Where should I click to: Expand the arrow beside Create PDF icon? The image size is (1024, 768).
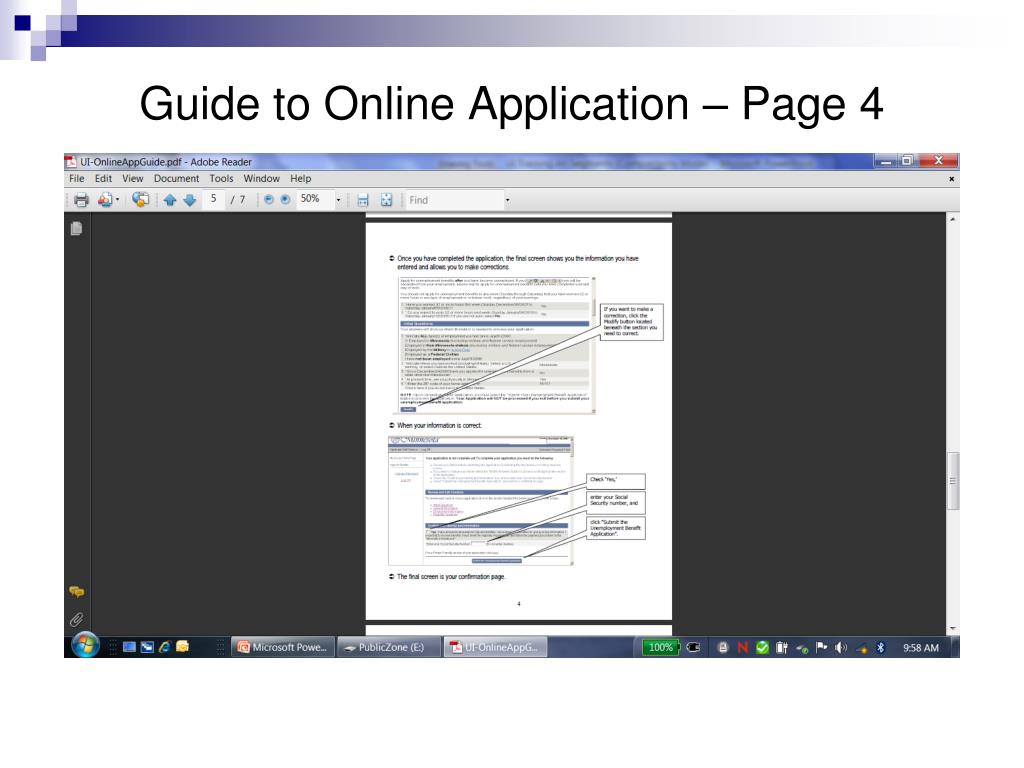pos(118,200)
